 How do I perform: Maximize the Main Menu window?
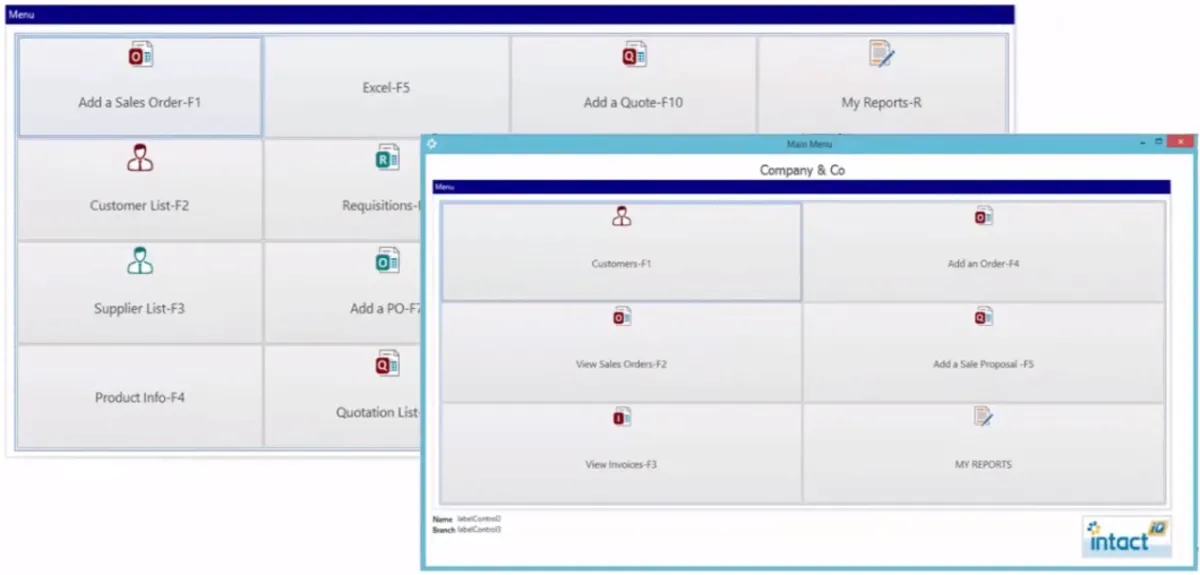(1160, 143)
